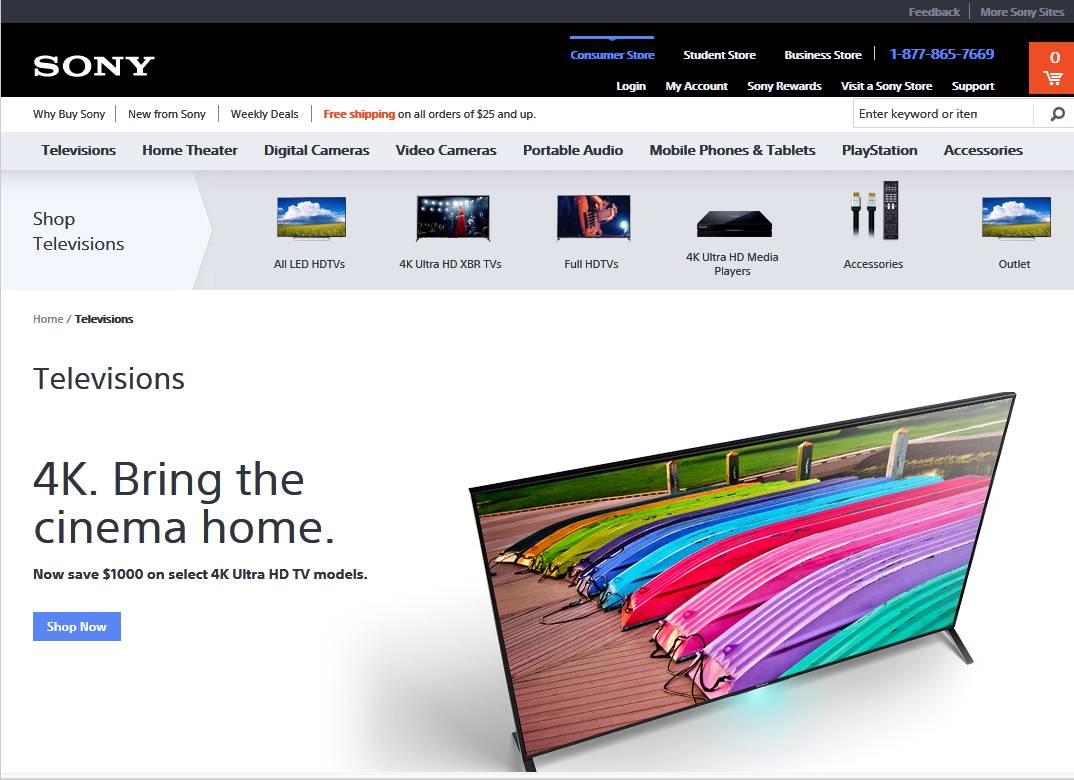Image resolution: width=1074 pixels, height=780 pixels.
Task: Click the large 4K TV hero image
Action: tap(742, 582)
